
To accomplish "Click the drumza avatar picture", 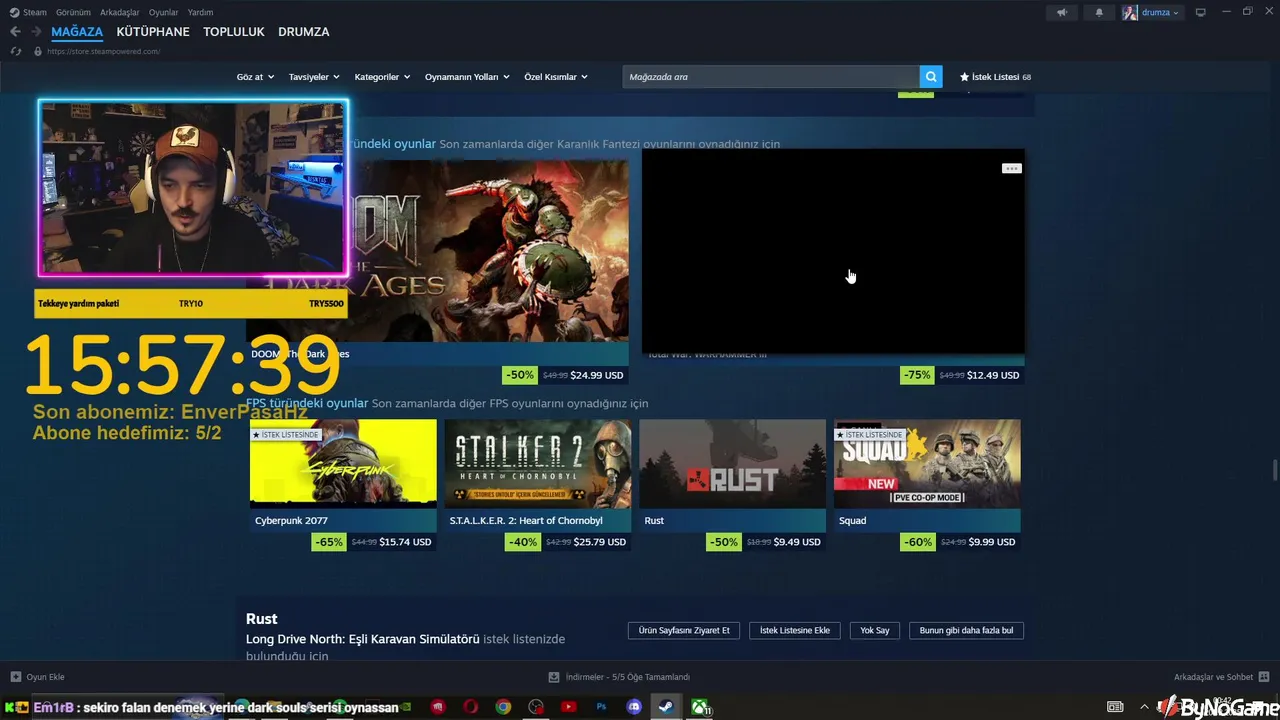I will pyautogui.click(x=1130, y=12).
